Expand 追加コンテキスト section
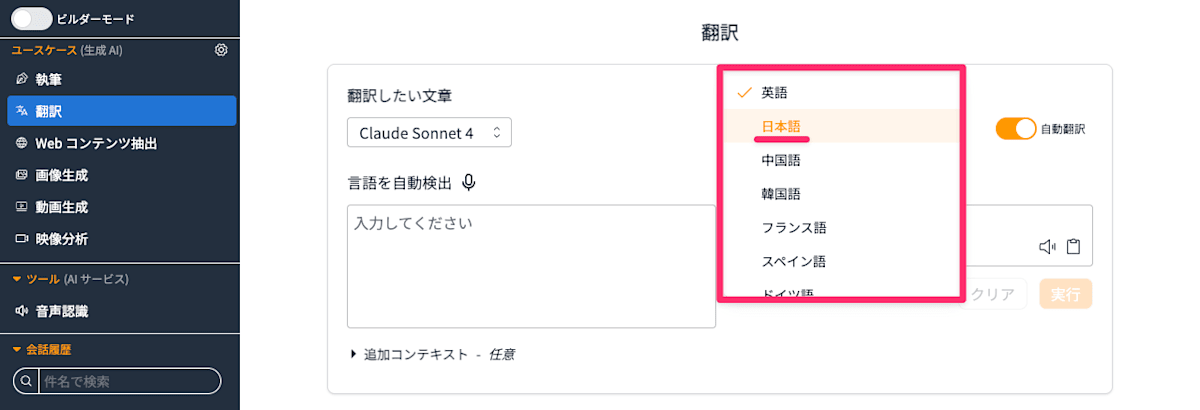This screenshot has width=1200, height=410. [432, 354]
